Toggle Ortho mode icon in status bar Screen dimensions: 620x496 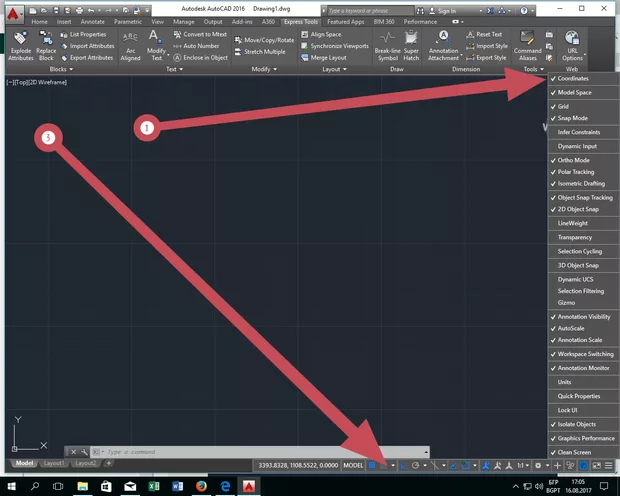click(x=403, y=466)
